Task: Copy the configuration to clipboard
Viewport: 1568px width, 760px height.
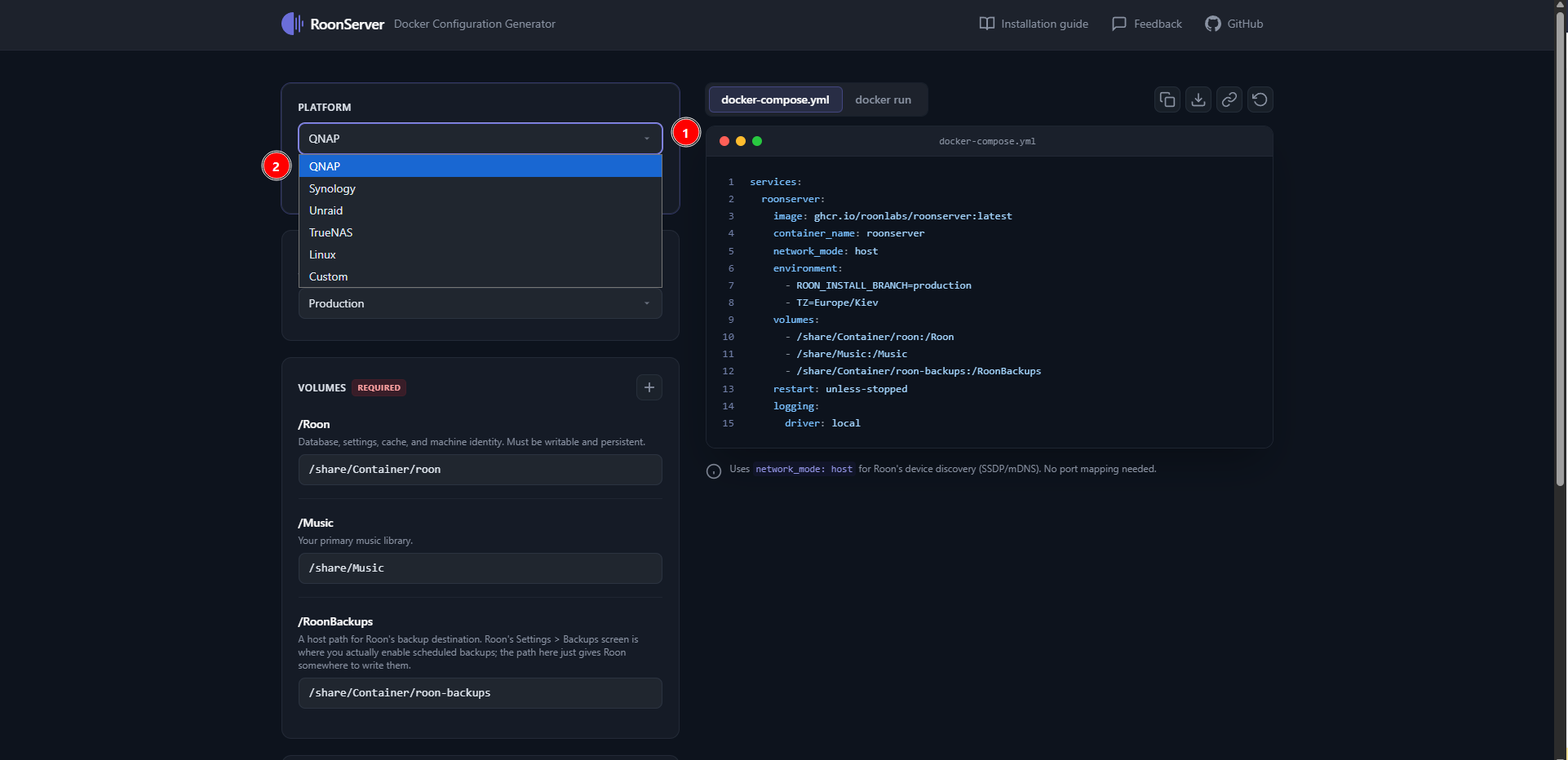Action: tap(1167, 99)
